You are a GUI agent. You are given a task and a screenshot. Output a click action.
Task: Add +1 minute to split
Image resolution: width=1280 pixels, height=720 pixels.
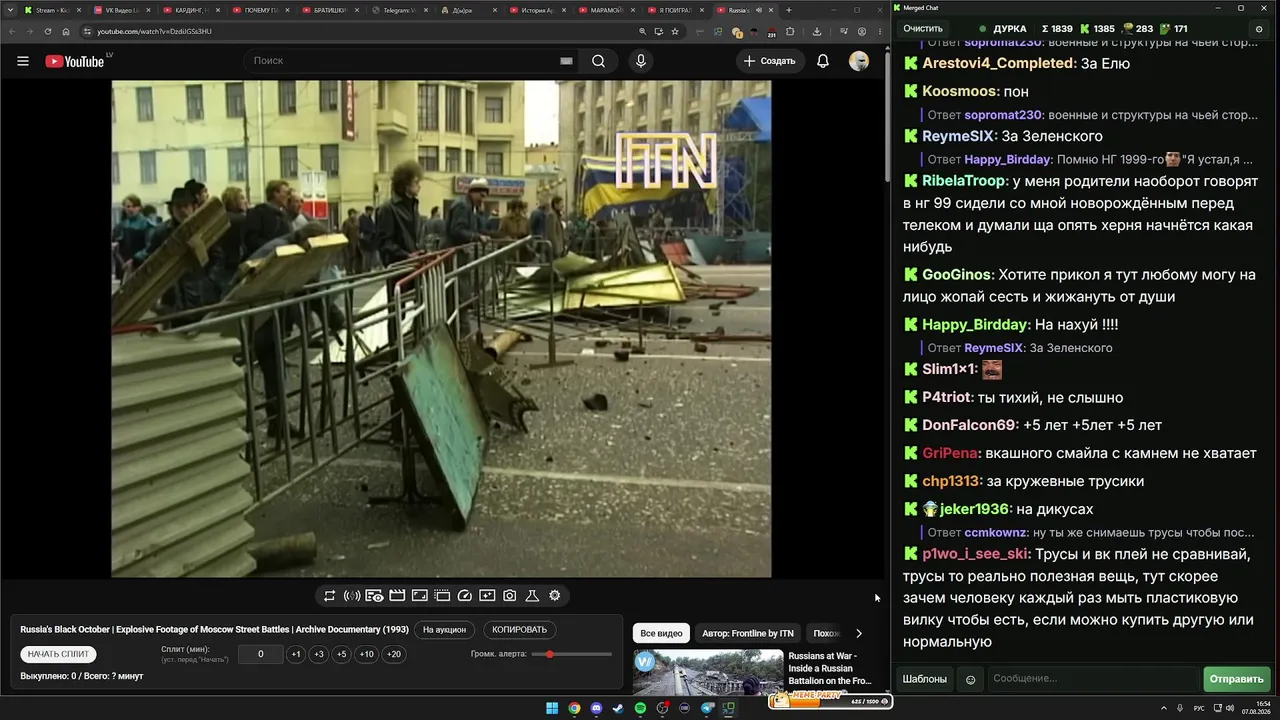tap(296, 655)
